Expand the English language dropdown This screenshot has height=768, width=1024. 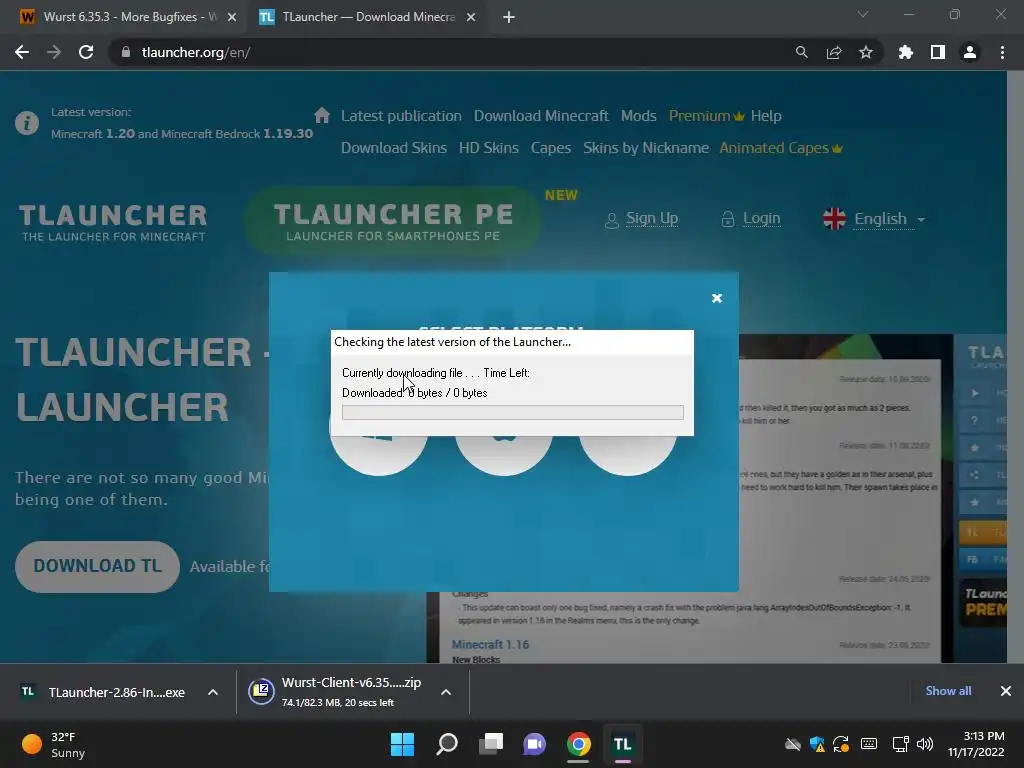click(x=874, y=219)
